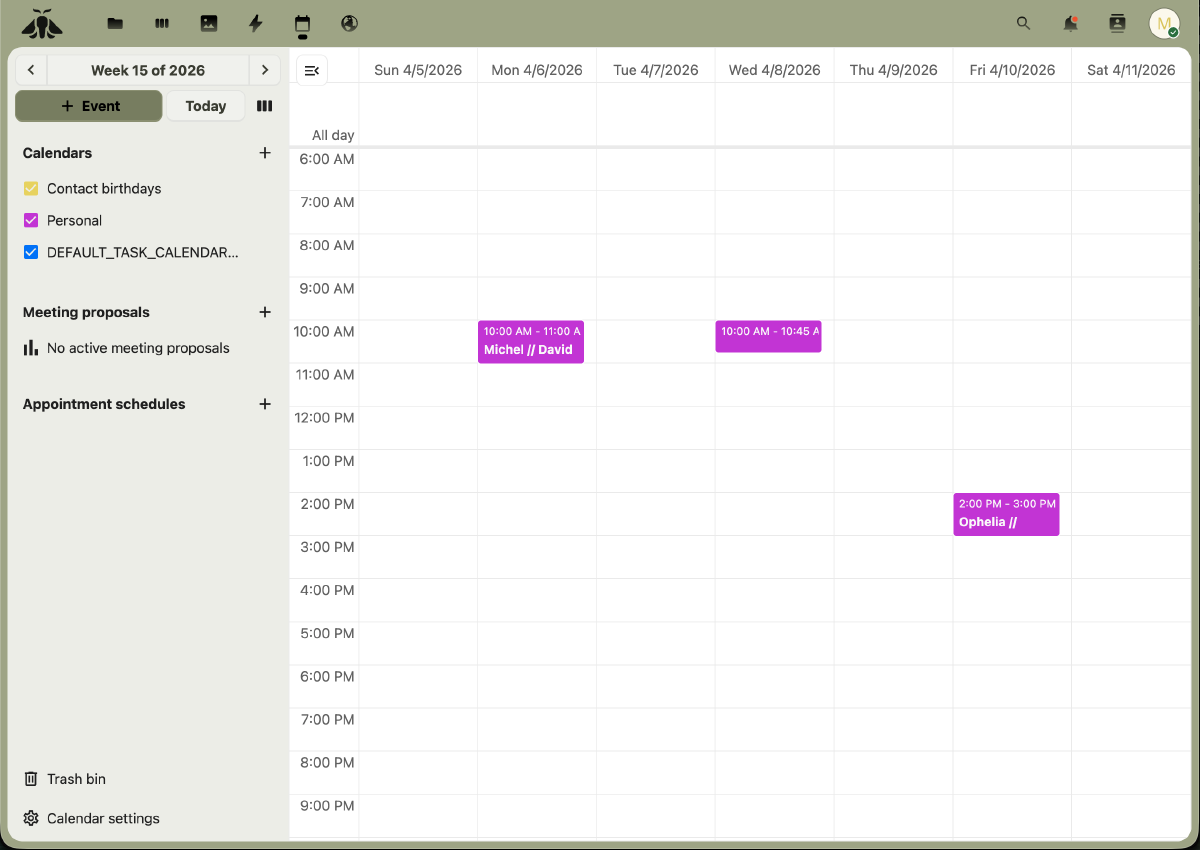Image resolution: width=1200 pixels, height=850 pixels.
Task: Toggle the Personal calendar checkbox
Action: pyautogui.click(x=30, y=220)
